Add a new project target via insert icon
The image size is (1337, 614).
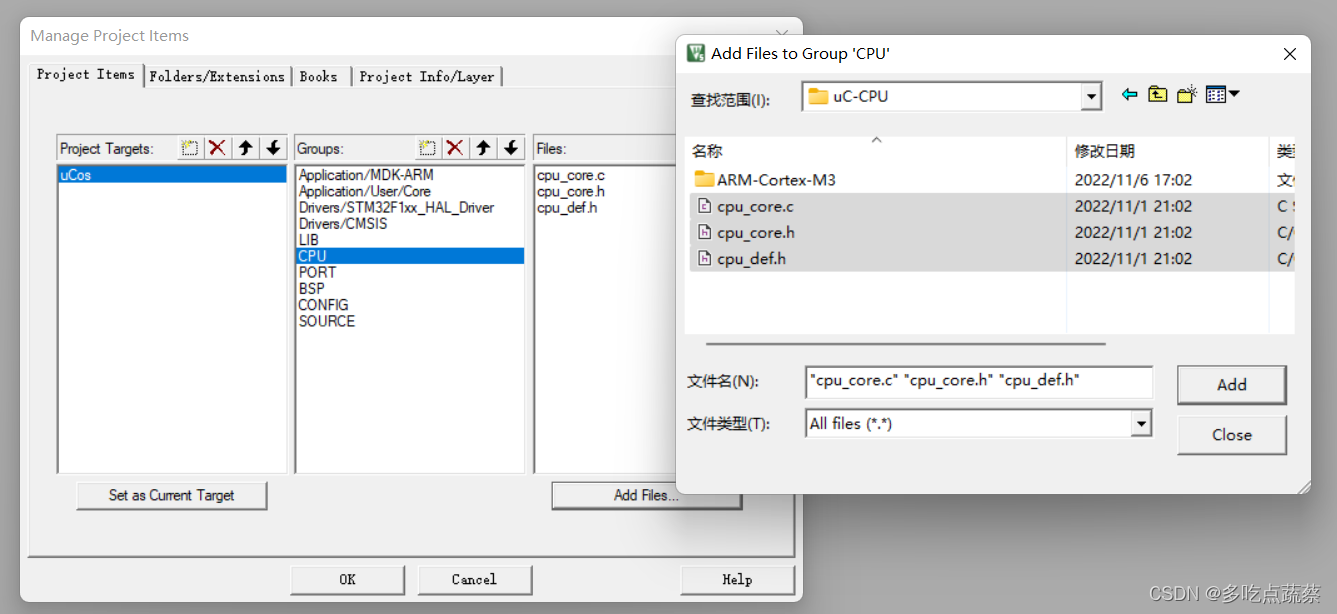point(189,147)
